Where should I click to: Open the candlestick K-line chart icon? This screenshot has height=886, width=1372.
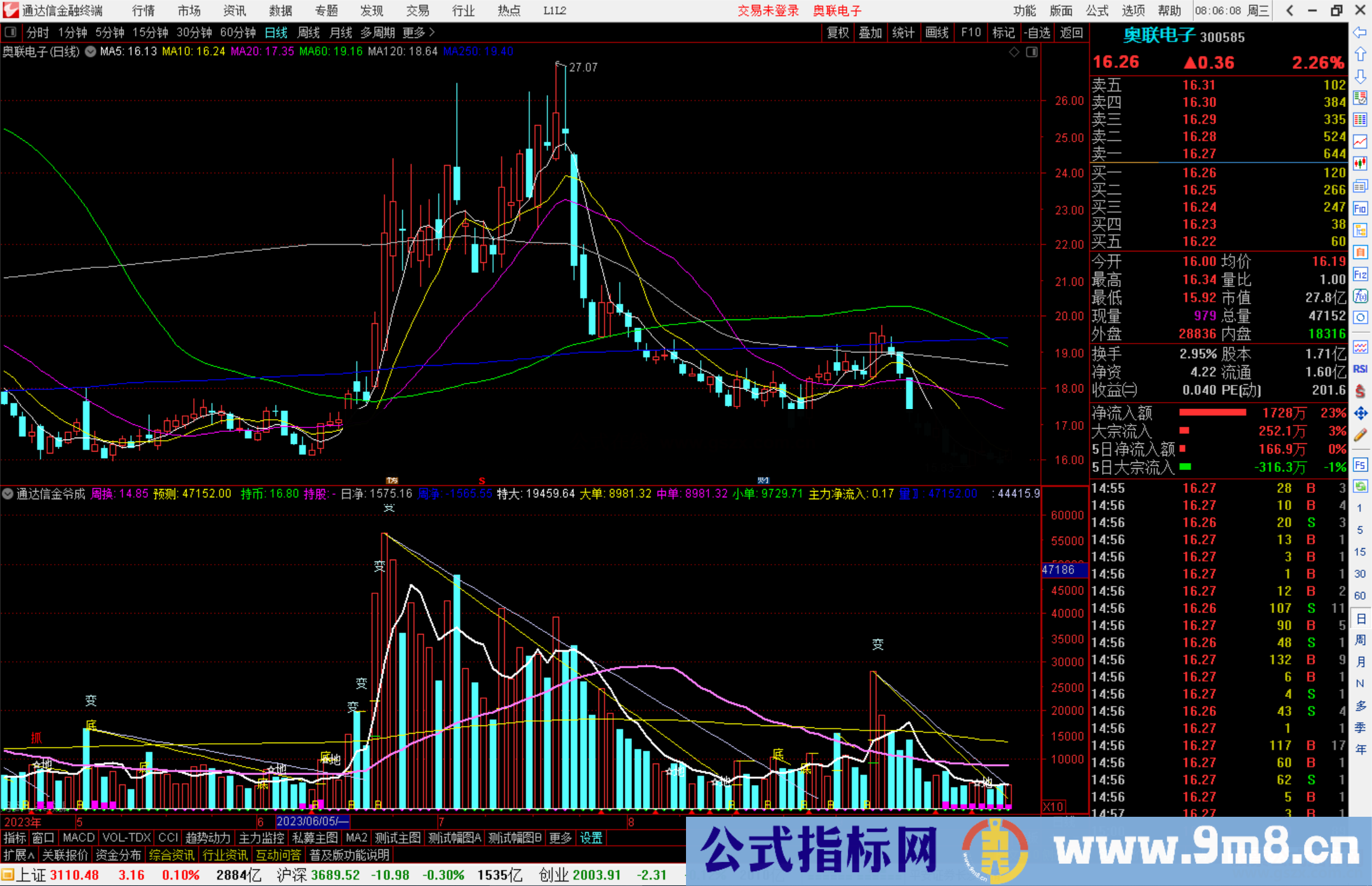[1360, 164]
